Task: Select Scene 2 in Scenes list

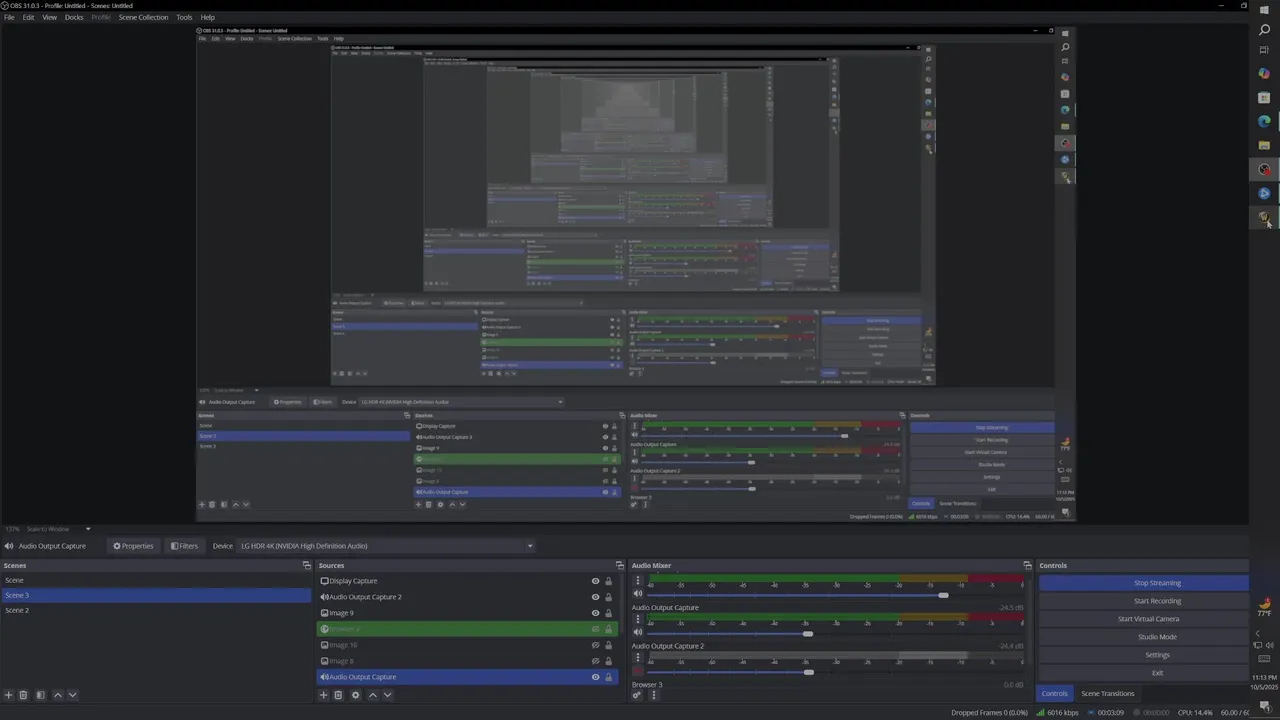Action: coord(156,610)
